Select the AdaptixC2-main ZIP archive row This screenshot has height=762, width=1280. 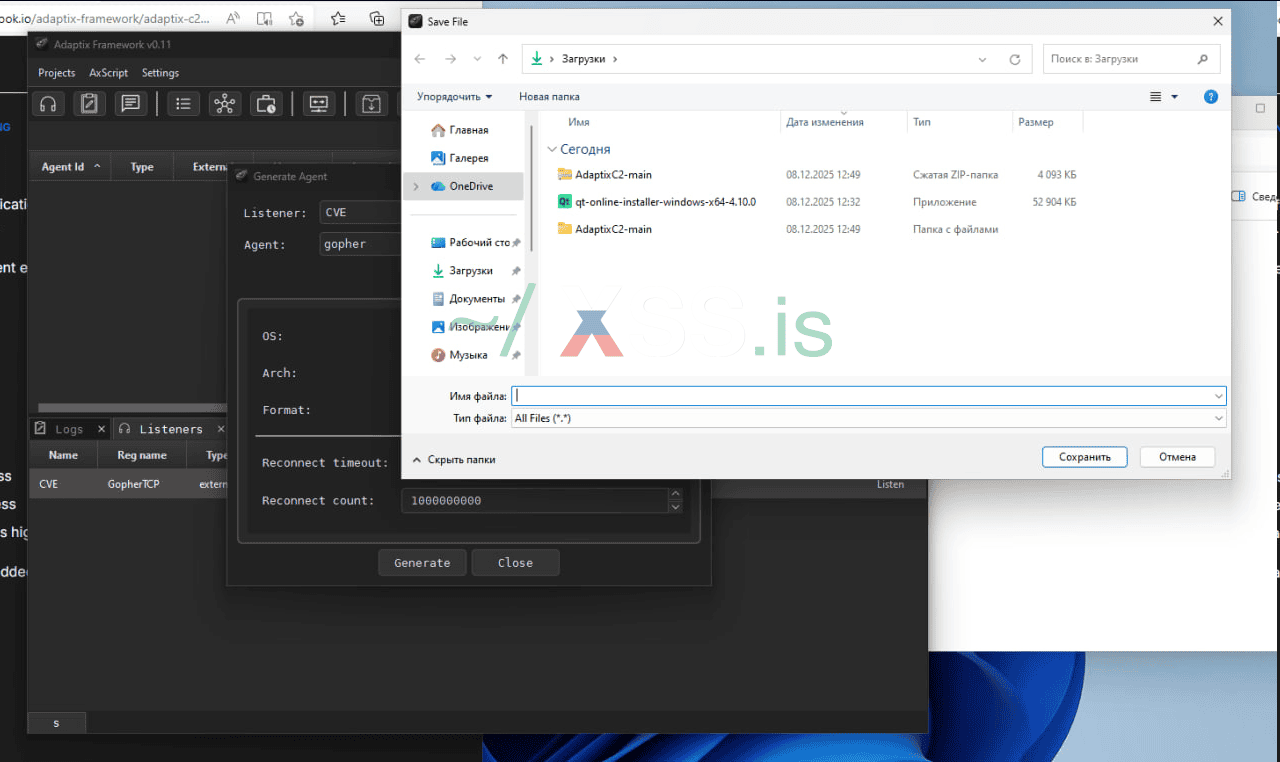click(x=817, y=175)
